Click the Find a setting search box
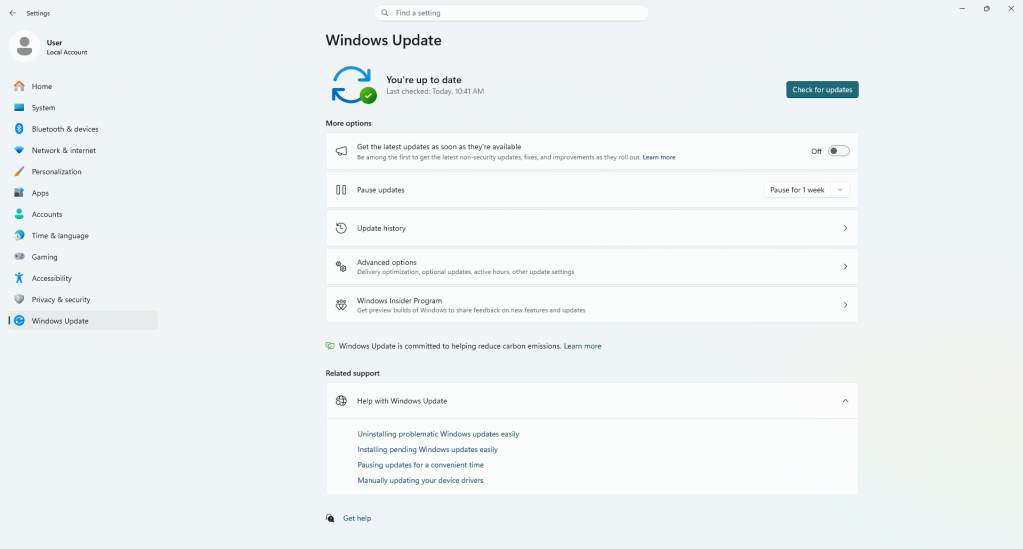The height and width of the screenshot is (549, 1023). [x=512, y=13]
